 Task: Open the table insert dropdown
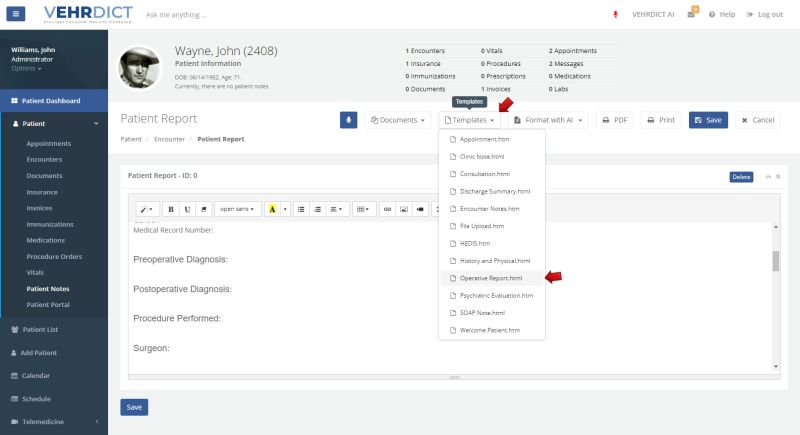[x=363, y=209]
